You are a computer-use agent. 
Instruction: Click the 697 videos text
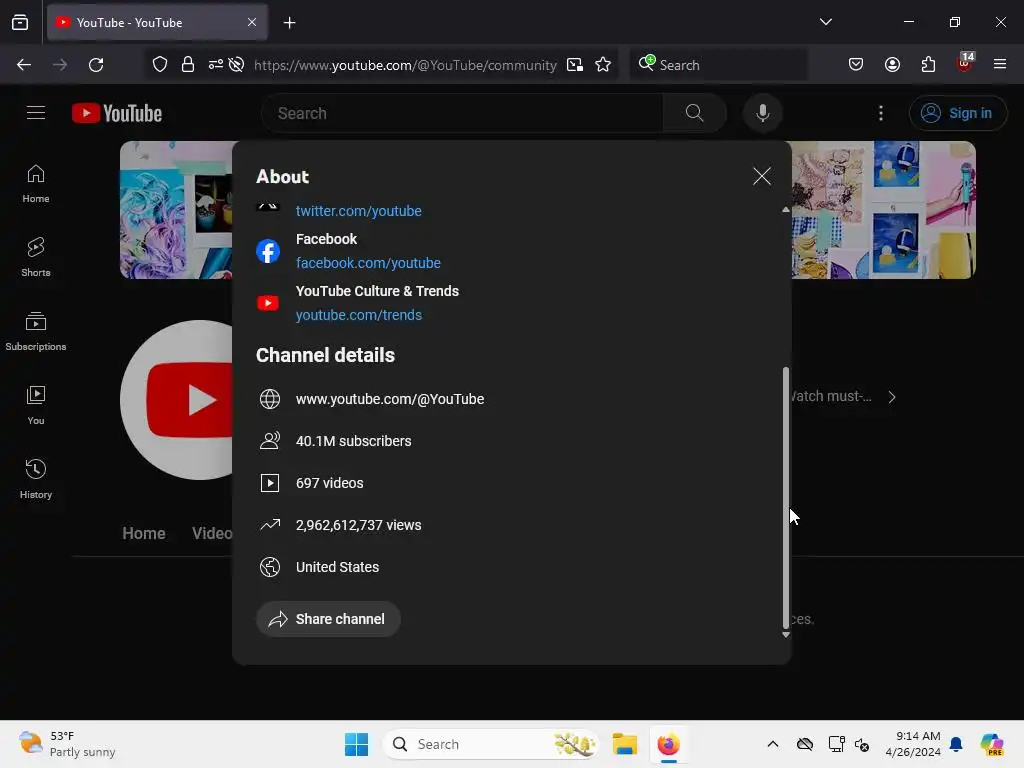point(329,483)
